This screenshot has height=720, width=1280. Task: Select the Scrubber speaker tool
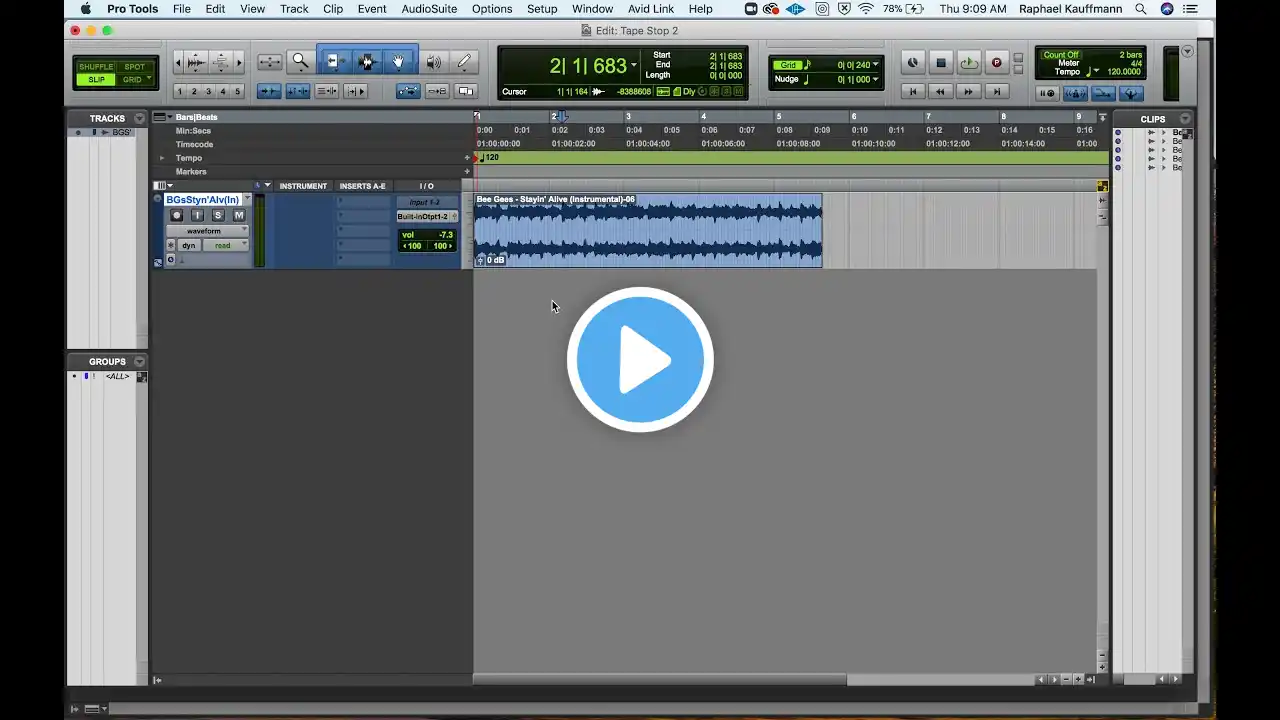click(x=433, y=62)
